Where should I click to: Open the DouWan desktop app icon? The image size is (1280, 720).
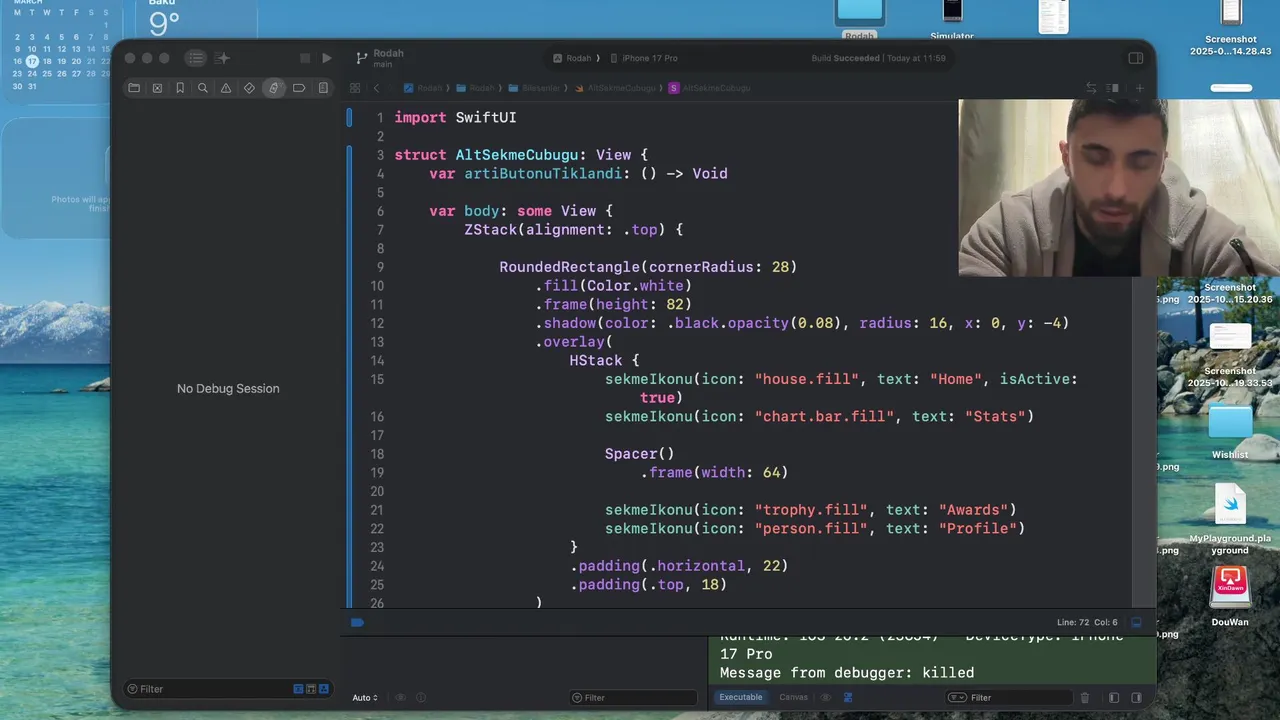(1230, 596)
